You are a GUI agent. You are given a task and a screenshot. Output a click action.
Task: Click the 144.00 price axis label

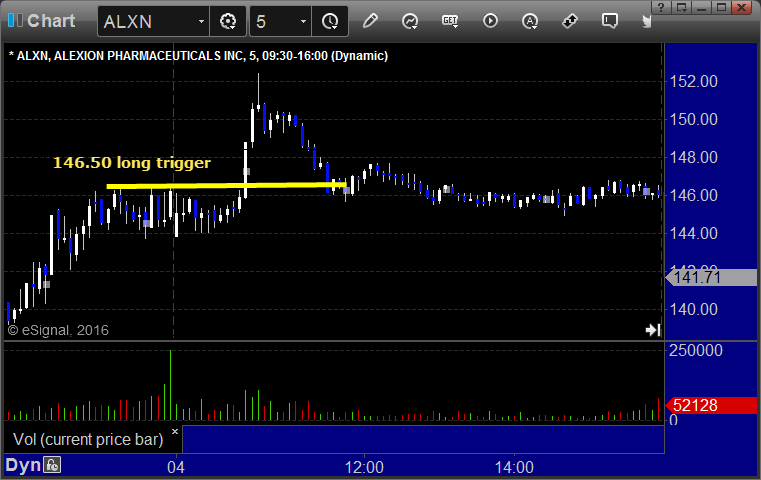pos(694,233)
